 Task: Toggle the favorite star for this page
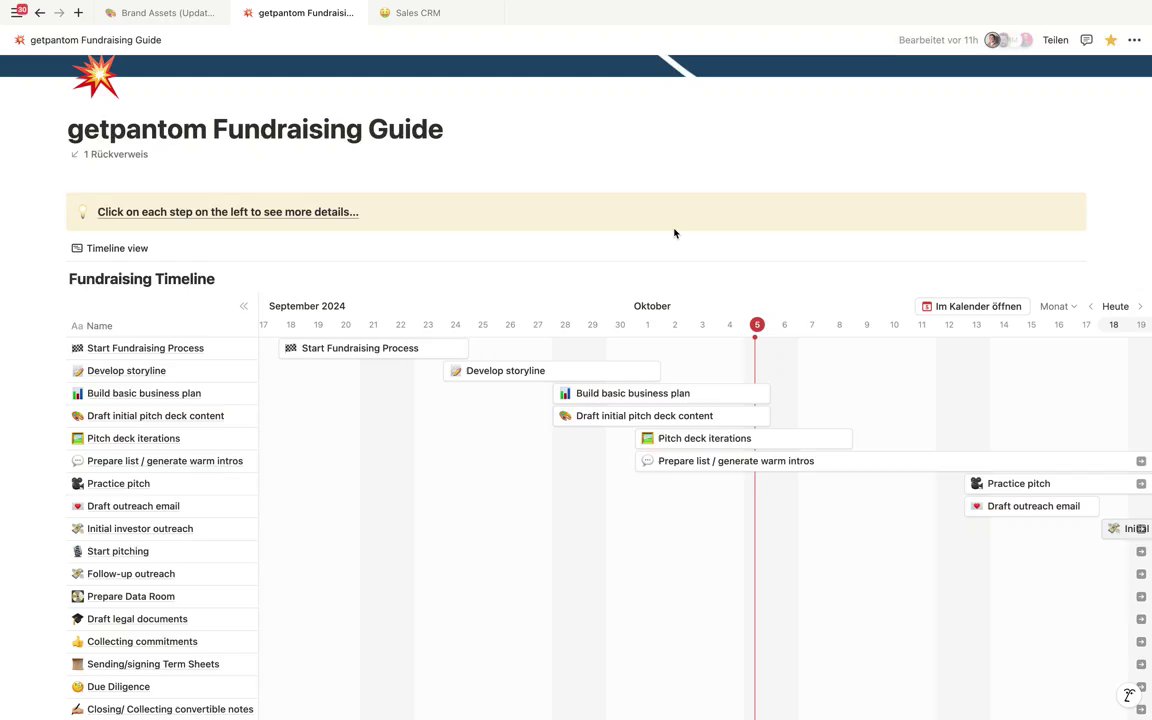(1110, 40)
